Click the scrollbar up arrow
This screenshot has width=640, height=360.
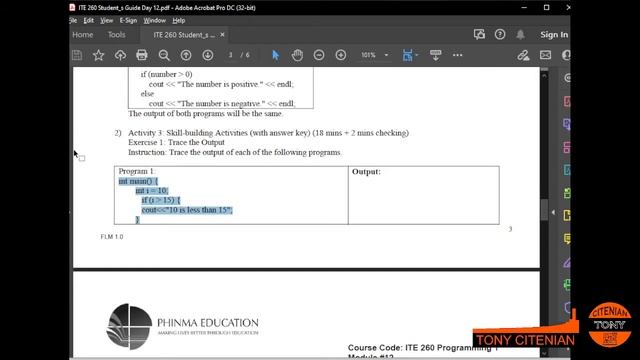point(544,75)
